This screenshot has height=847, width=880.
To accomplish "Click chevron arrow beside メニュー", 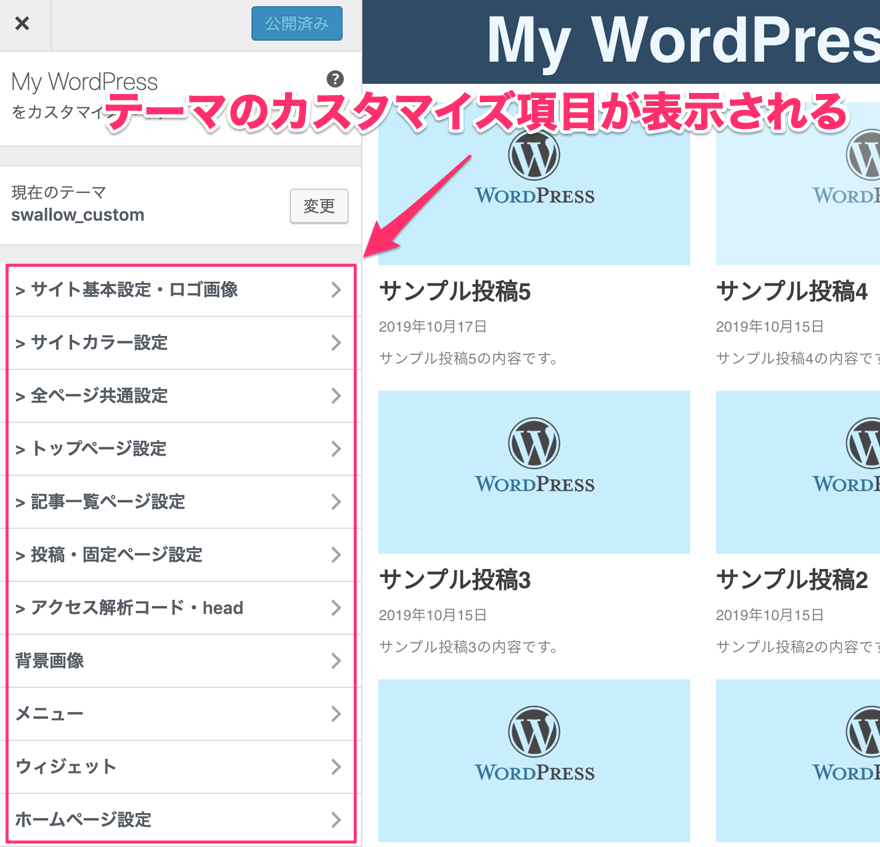I will pos(336,714).
